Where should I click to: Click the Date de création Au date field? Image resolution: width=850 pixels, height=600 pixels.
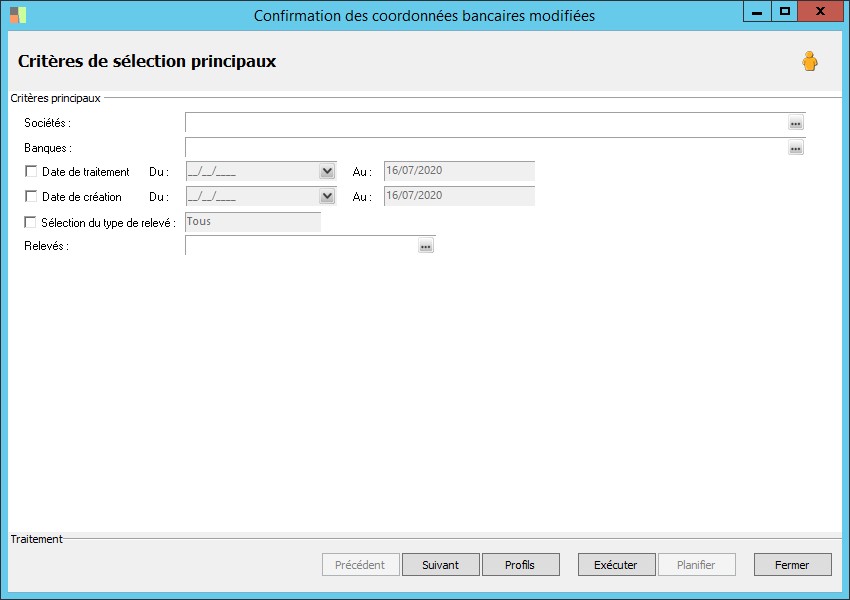click(459, 196)
